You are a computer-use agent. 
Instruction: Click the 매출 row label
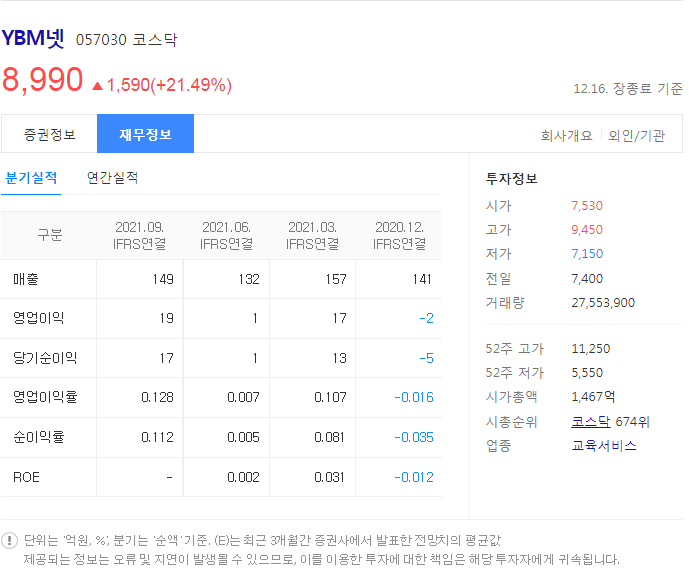[x=26, y=279]
